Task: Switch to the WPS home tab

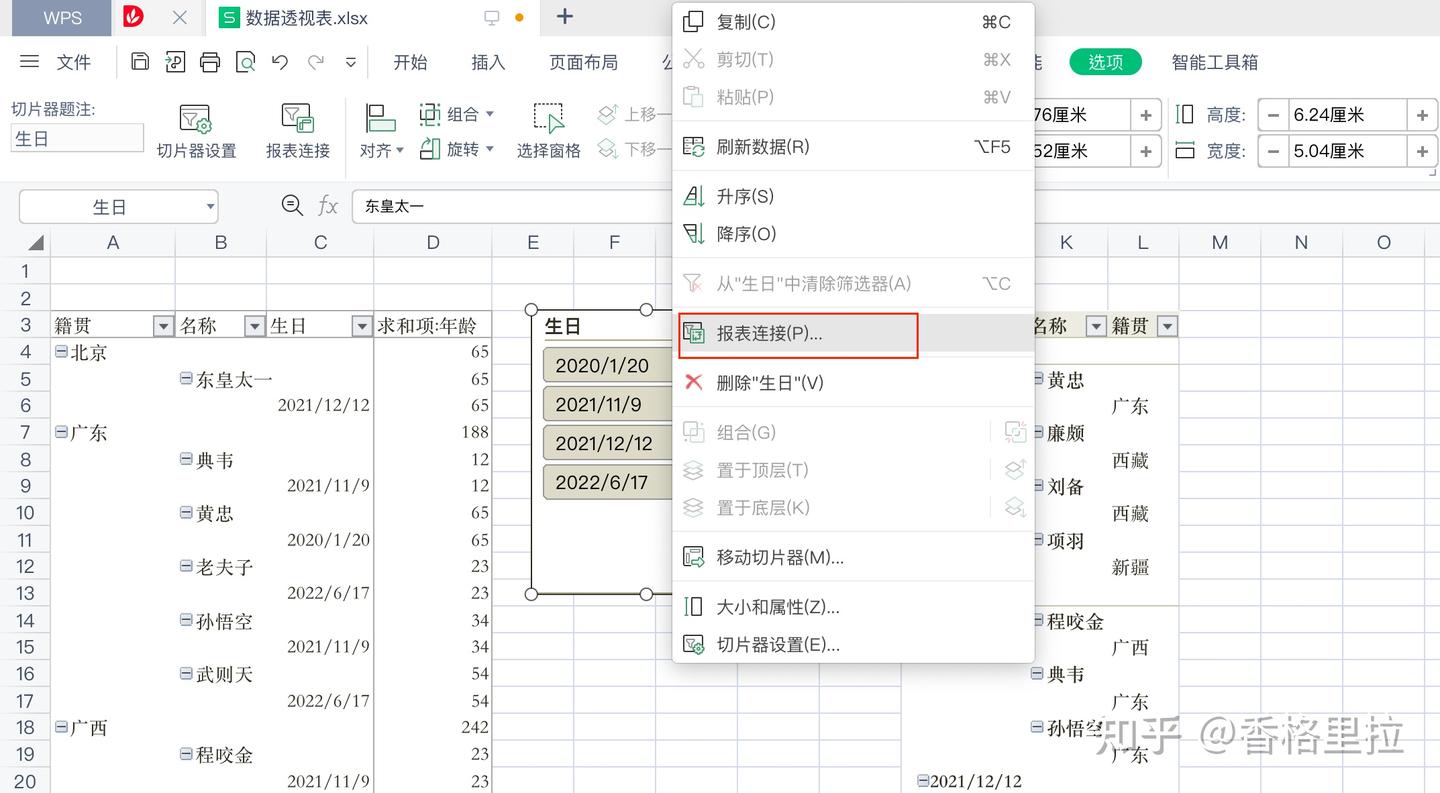Action: coord(63,18)
